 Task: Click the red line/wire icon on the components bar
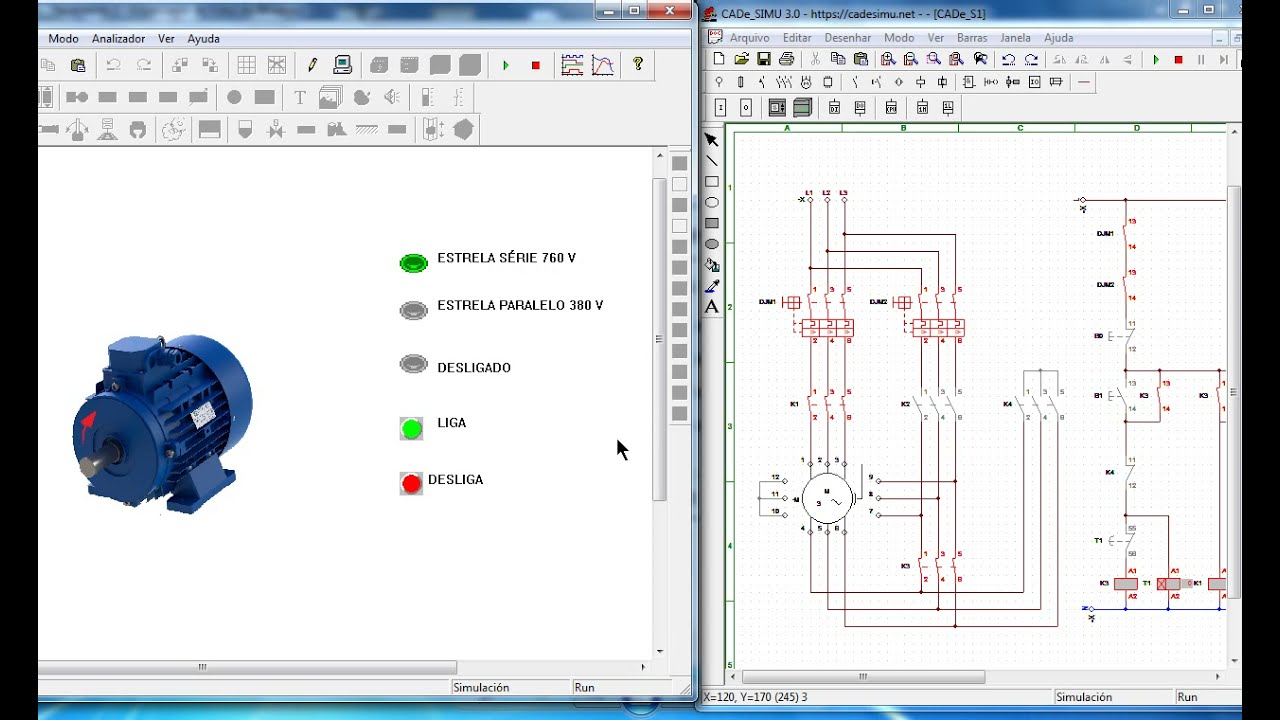(1083, 83)
